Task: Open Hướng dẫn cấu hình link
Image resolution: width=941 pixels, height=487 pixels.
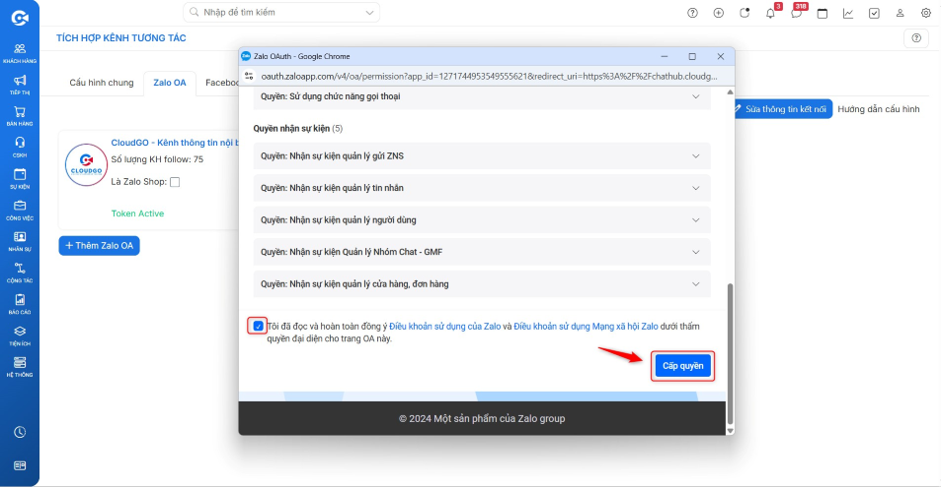Action: [x=878, y=109]
